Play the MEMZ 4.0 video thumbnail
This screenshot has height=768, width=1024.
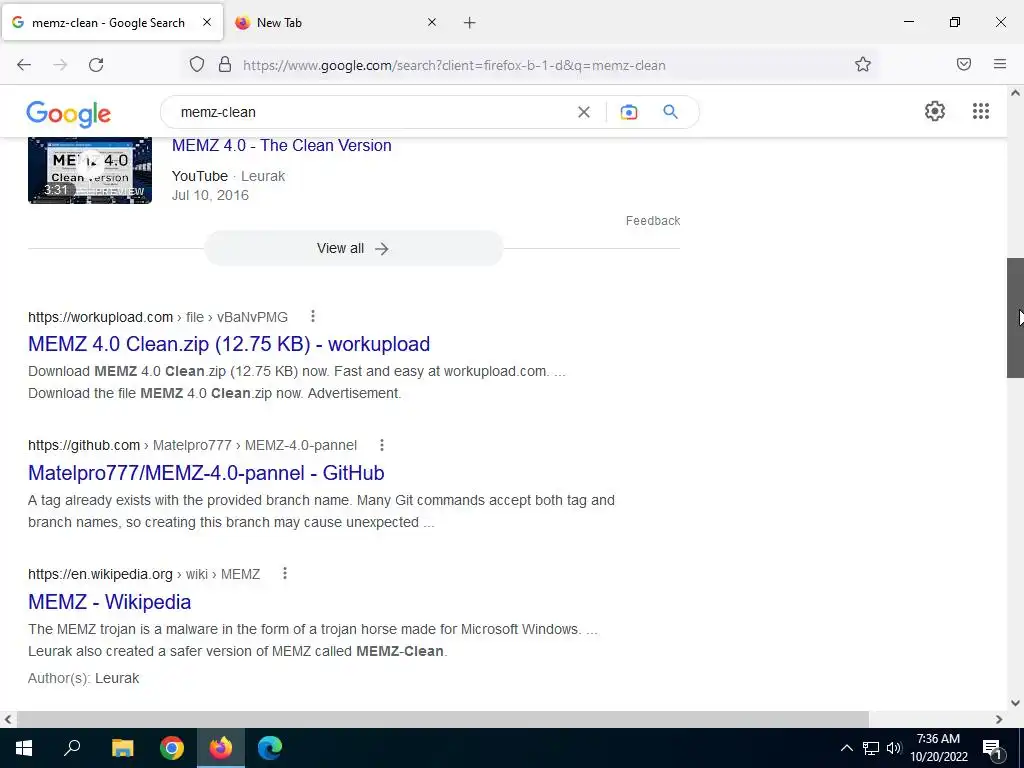pyautogui.click(x=90, y=170)
